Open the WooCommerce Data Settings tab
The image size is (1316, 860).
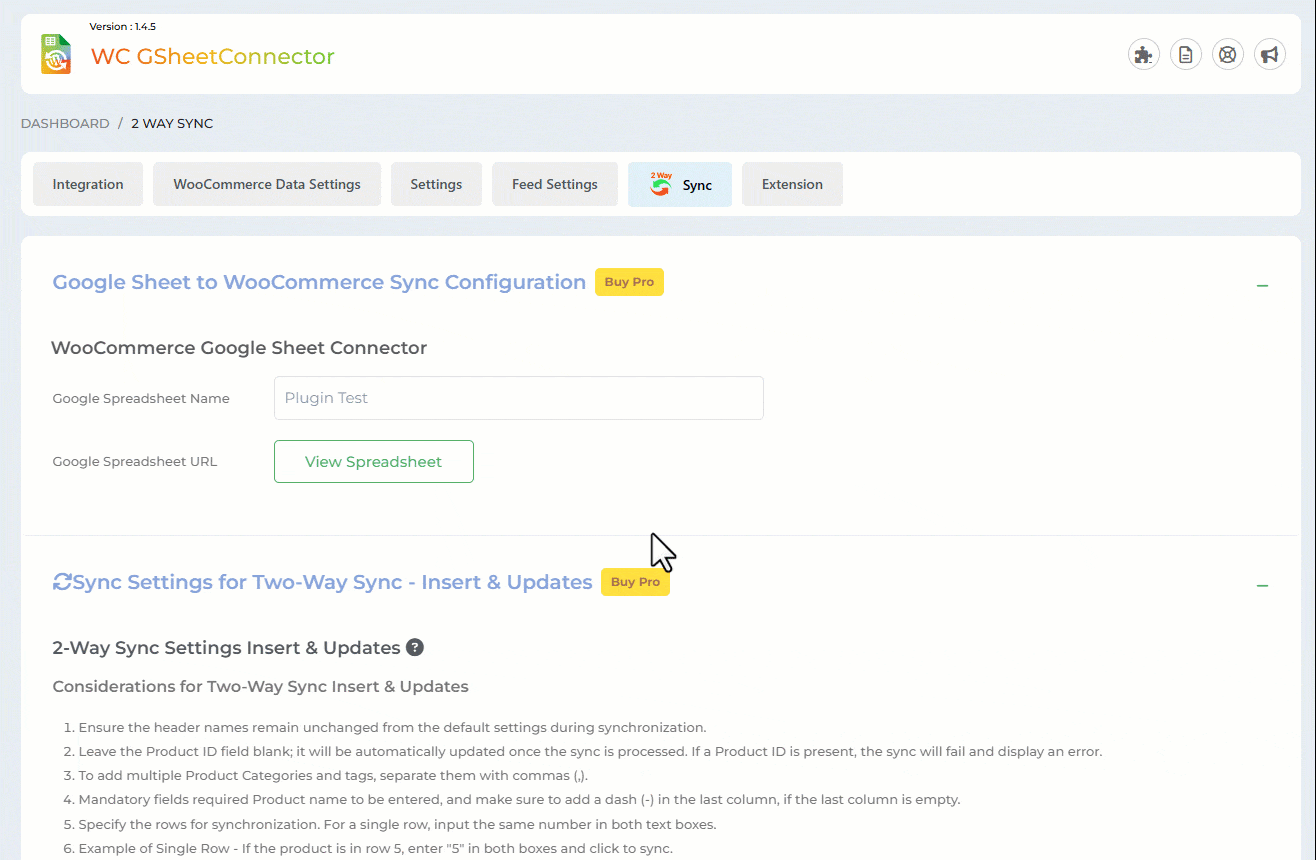(x=266, y=184)
